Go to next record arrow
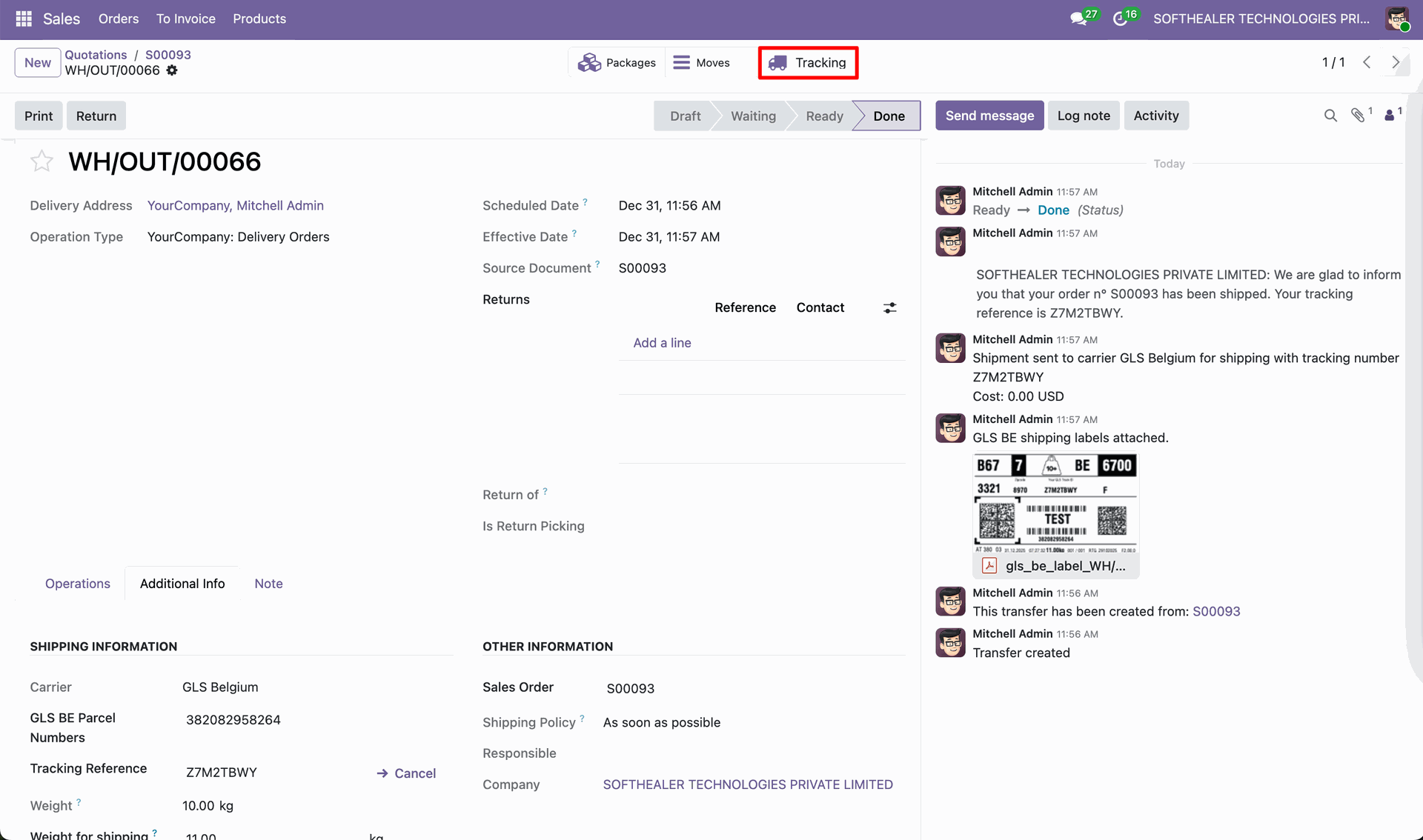The height and width of the screenshot is (840, 1423). [x=1396, y=62]
